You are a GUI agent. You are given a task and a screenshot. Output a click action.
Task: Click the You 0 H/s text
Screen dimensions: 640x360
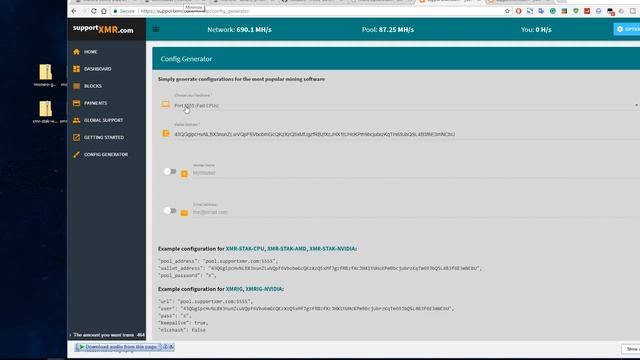(x=536, y=29)
